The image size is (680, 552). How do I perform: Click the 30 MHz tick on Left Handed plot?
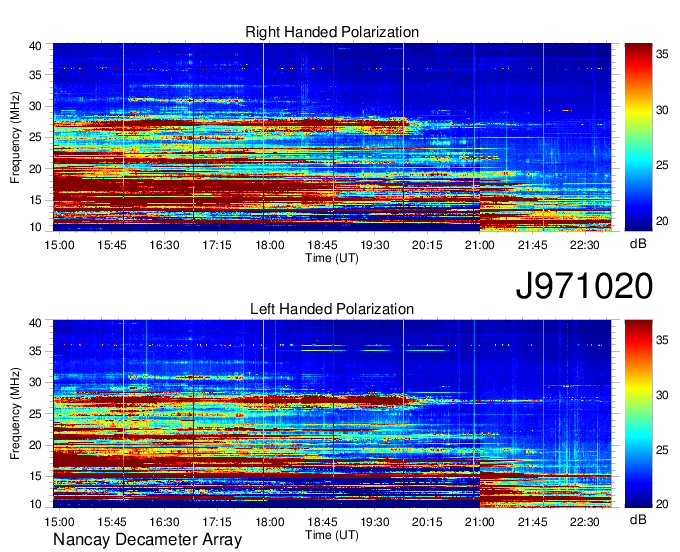point(35,383)
